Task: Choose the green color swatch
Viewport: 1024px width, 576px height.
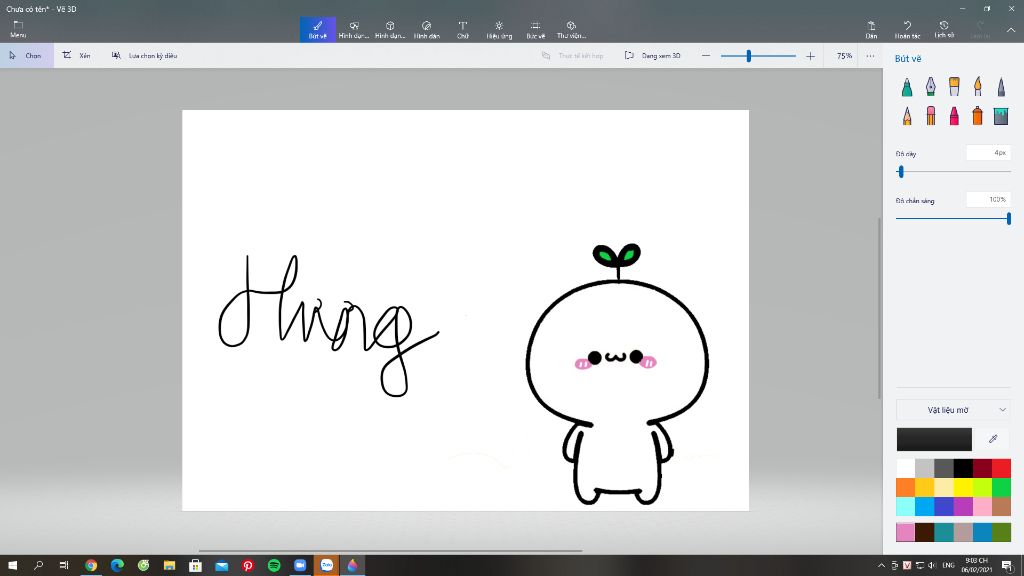Action: (x=1001, y=487)
